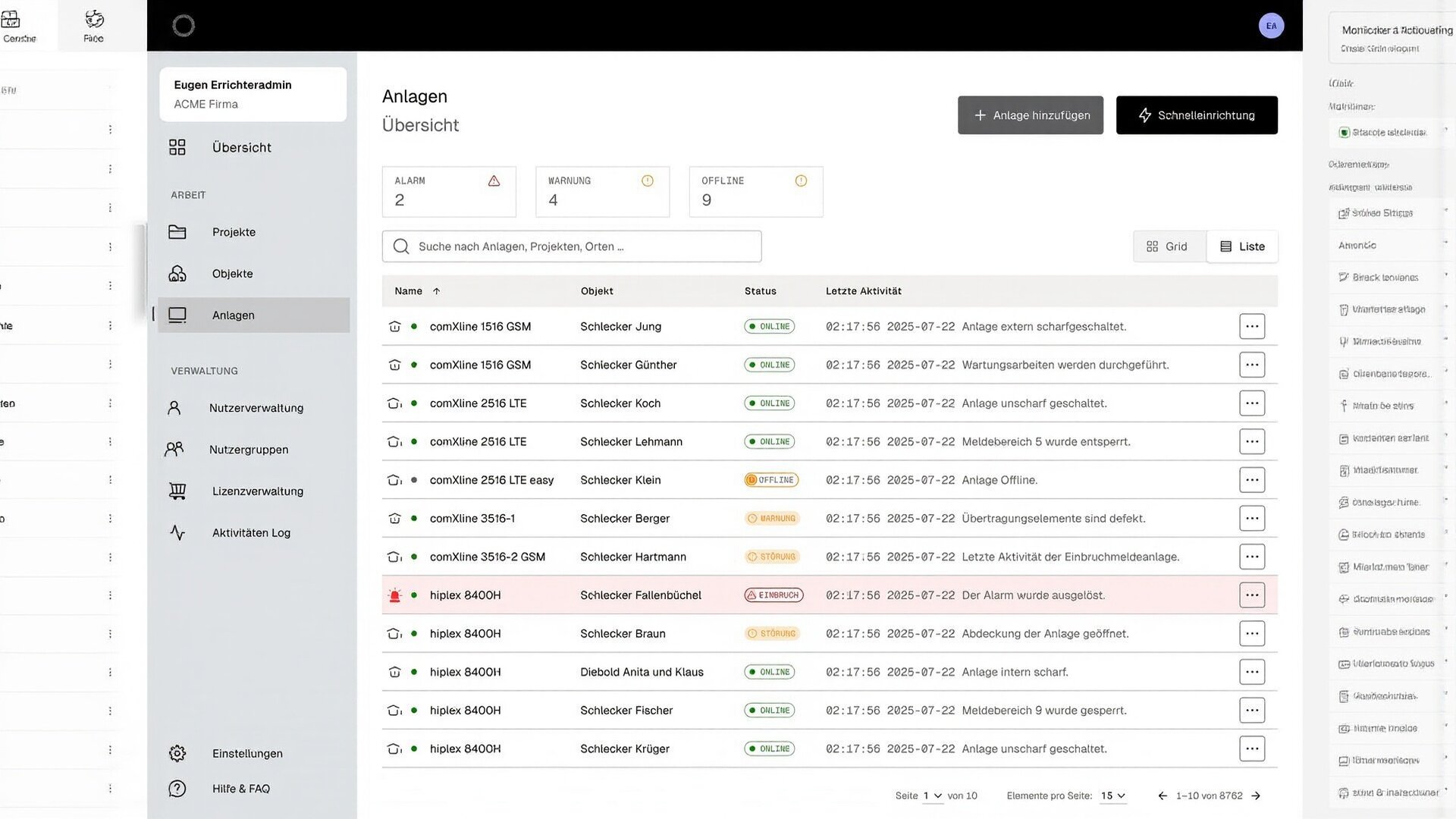The width and height of the screenshot is (1456, 819).
Task: Click the red alarm siren icon for hiplex 8400H
Action: click(x=394, y=595)
